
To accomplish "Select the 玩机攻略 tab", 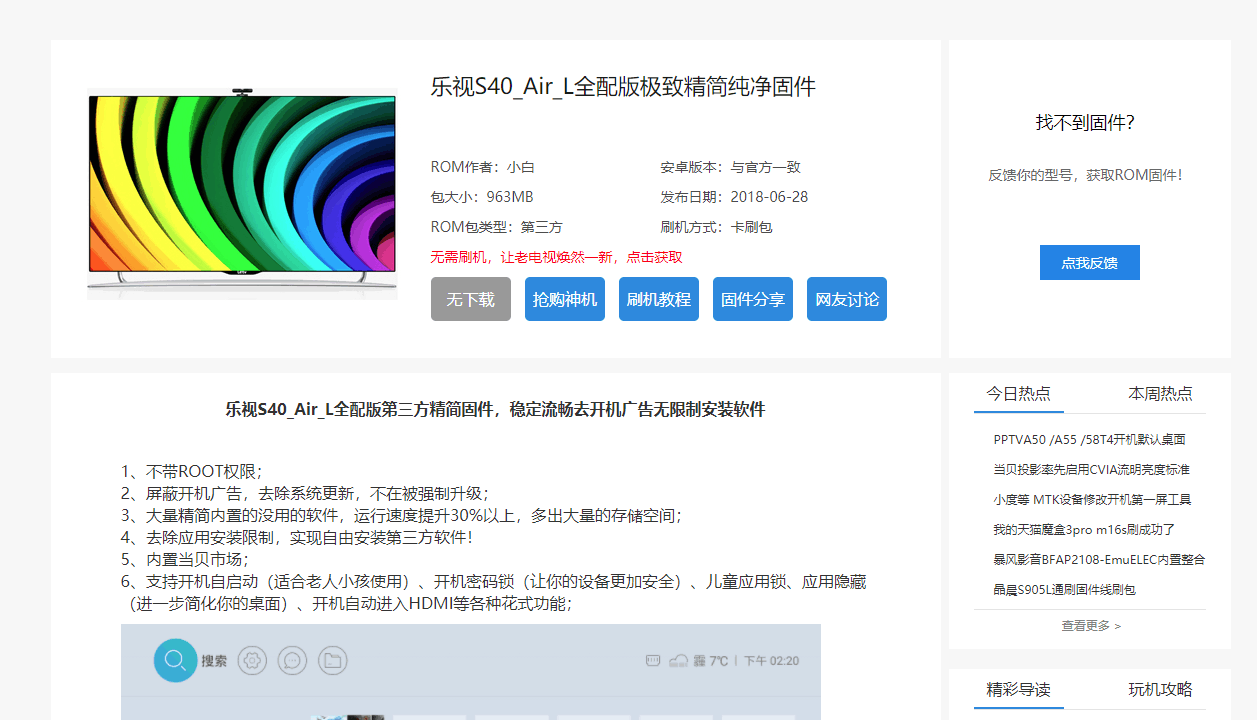I will click(x=1160, y=689).
